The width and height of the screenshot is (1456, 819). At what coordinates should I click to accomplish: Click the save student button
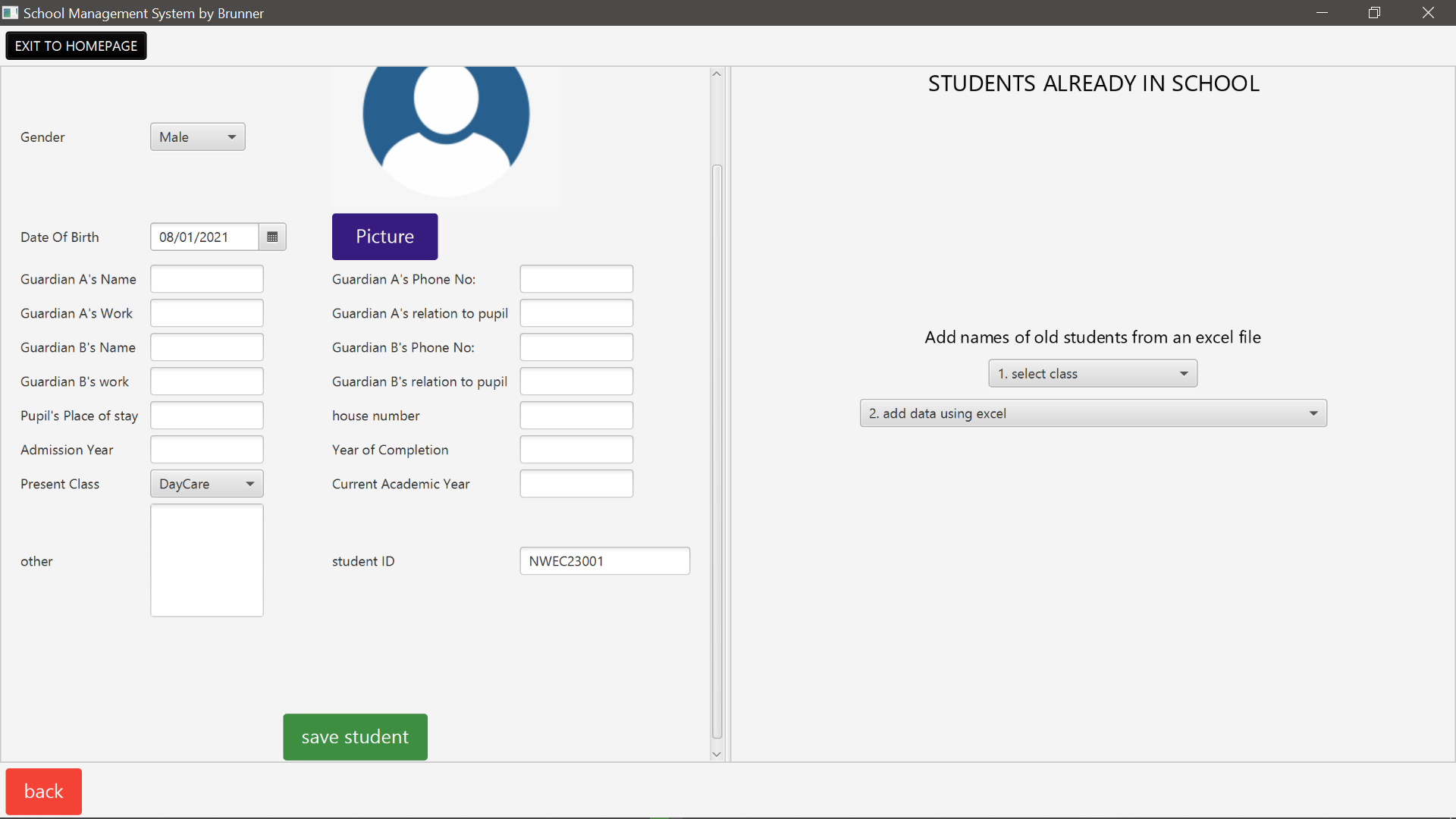[x=355, y=736]
